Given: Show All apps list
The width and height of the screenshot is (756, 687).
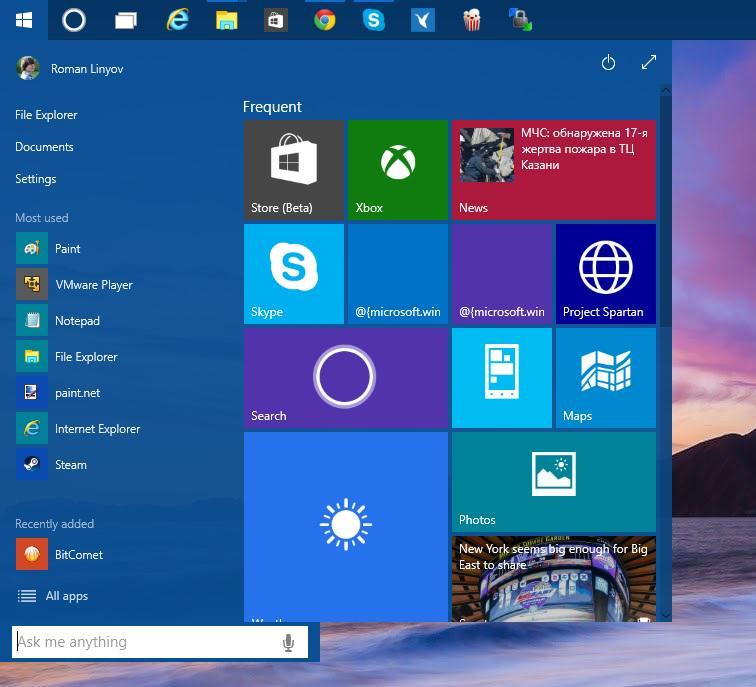Looking at the screenshot, I should pos(53,596).
